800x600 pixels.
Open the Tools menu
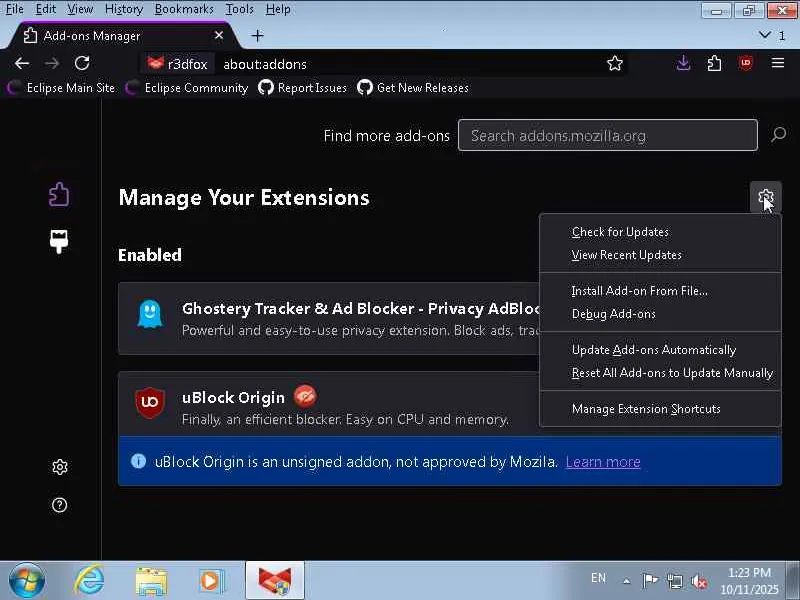(239, 9)
